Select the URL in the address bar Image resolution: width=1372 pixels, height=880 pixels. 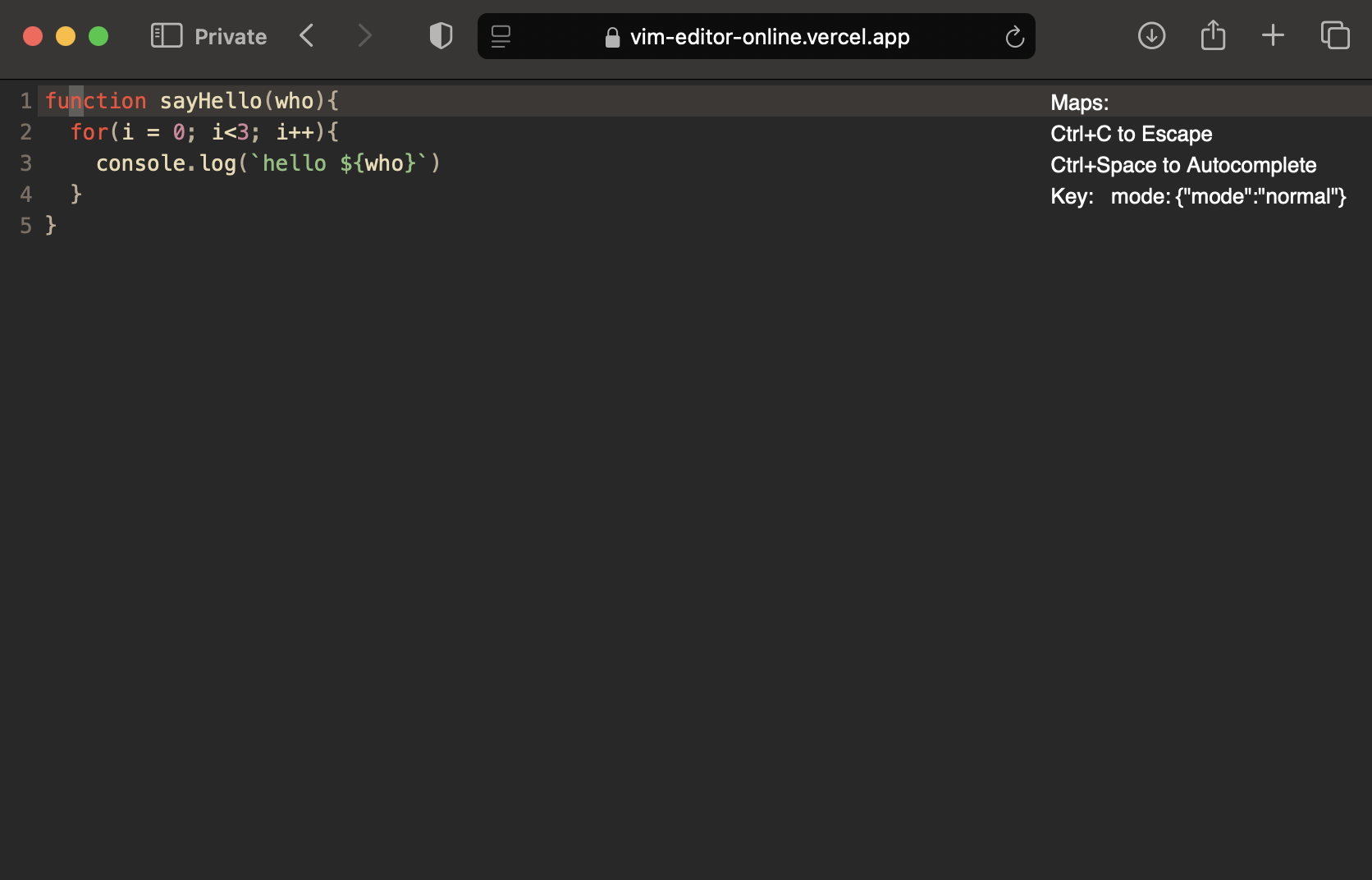point(769,36)
